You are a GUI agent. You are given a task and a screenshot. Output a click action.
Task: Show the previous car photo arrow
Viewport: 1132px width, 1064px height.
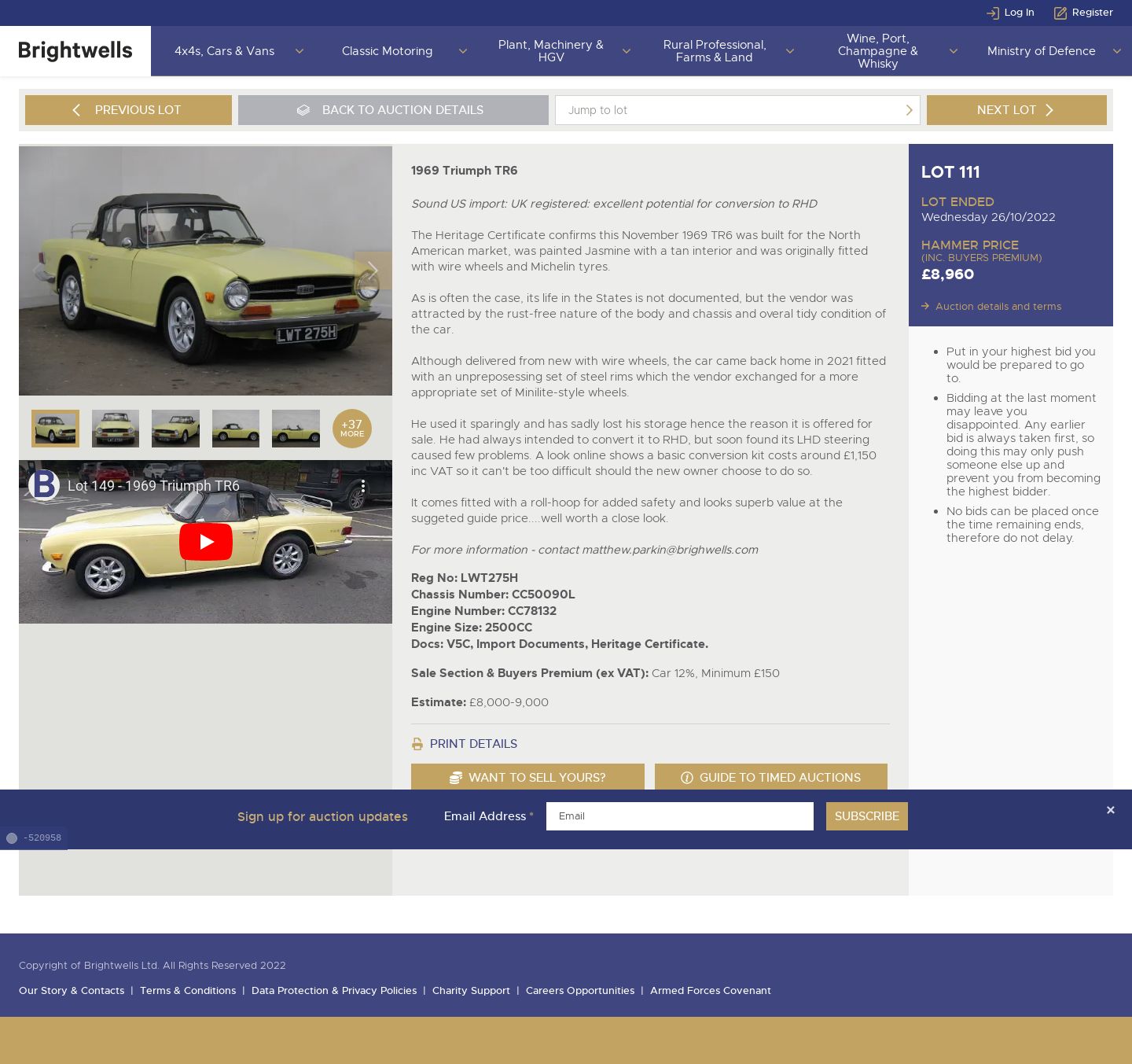(37, 271)
